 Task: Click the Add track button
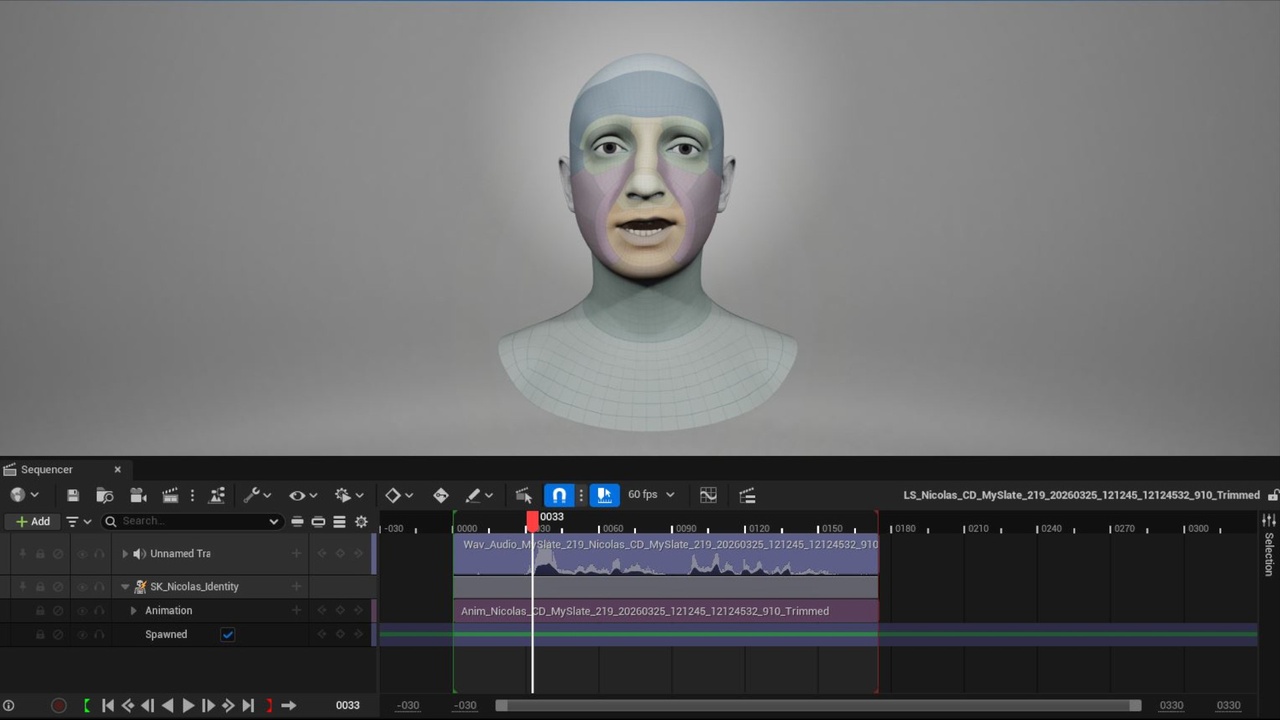click(32, 521)
